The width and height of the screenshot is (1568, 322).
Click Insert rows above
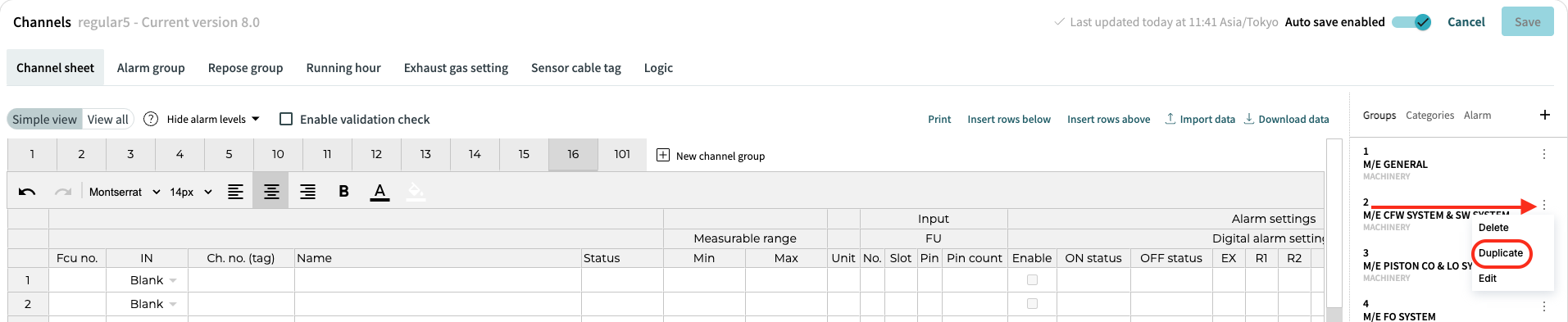1108,120
